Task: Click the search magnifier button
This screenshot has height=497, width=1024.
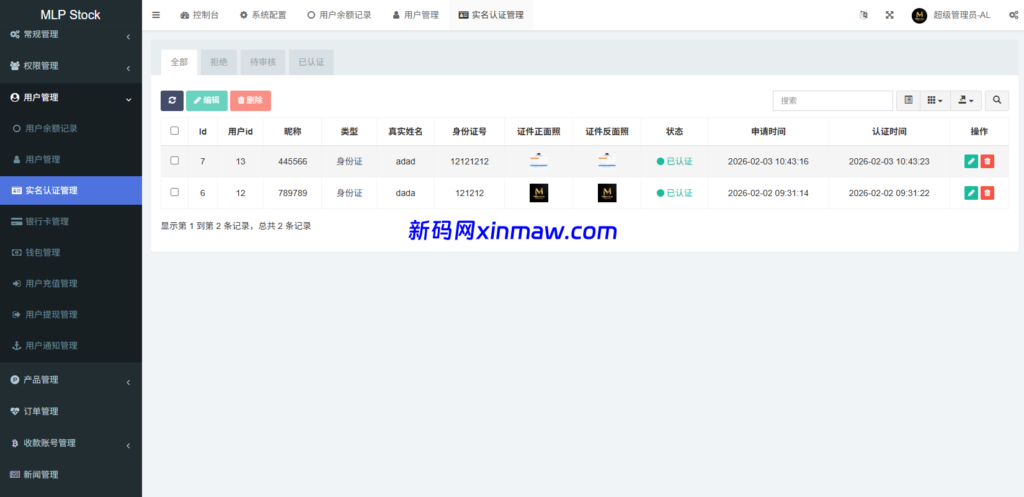Action: coord(997,101)
